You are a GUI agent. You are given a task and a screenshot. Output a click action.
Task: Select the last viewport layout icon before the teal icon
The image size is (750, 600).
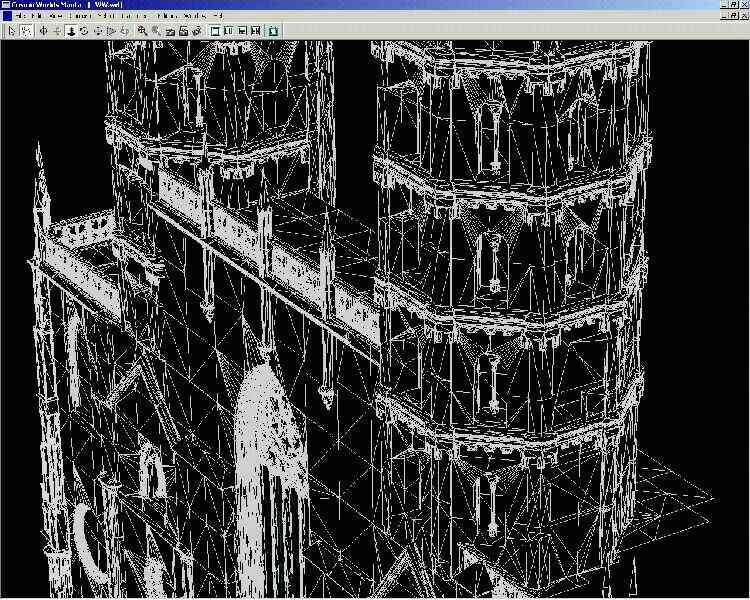coord(256,31)
